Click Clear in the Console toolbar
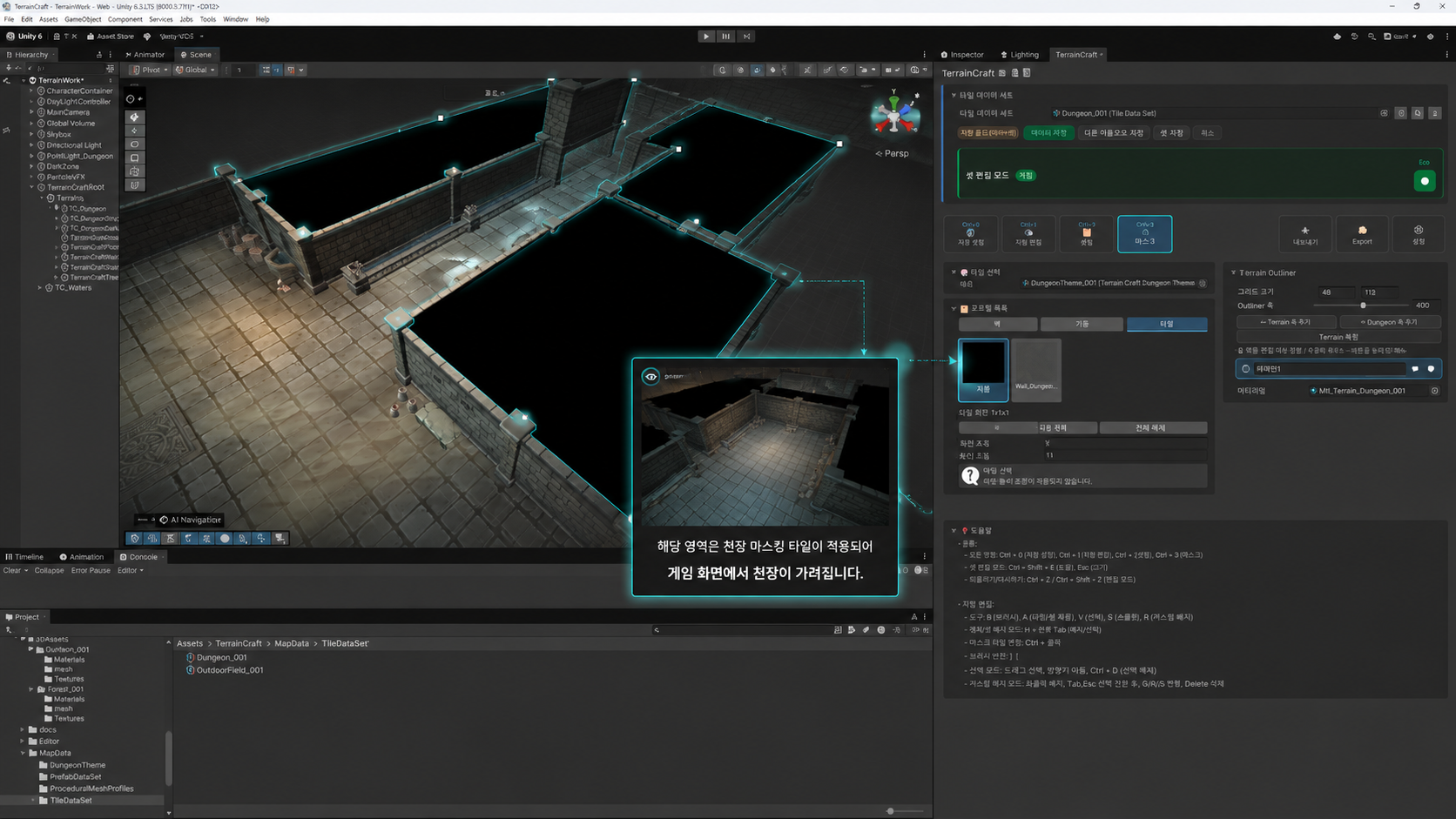The image size is (1456, 819). coord(12,571)
